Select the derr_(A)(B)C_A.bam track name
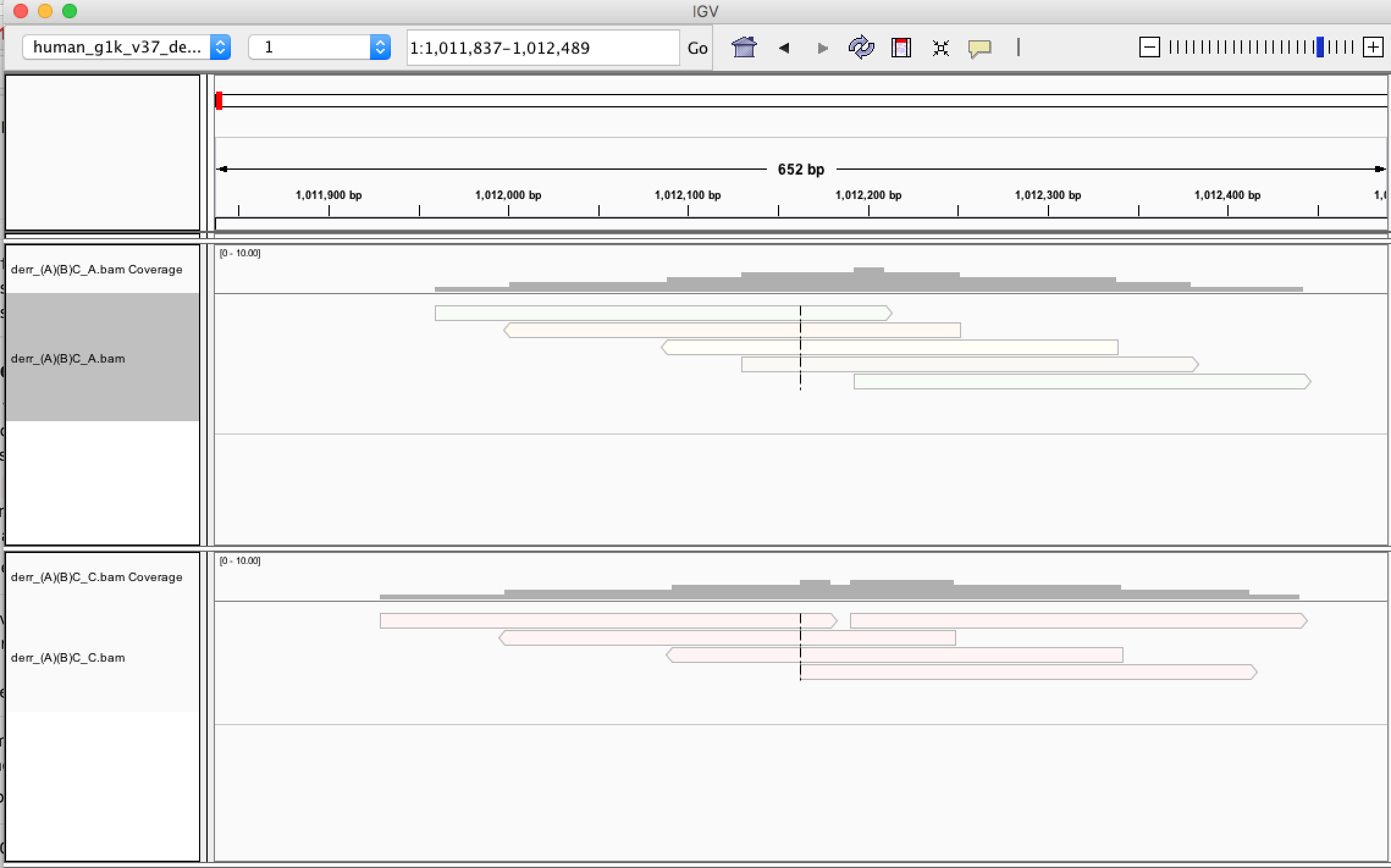 coord(68,358)
